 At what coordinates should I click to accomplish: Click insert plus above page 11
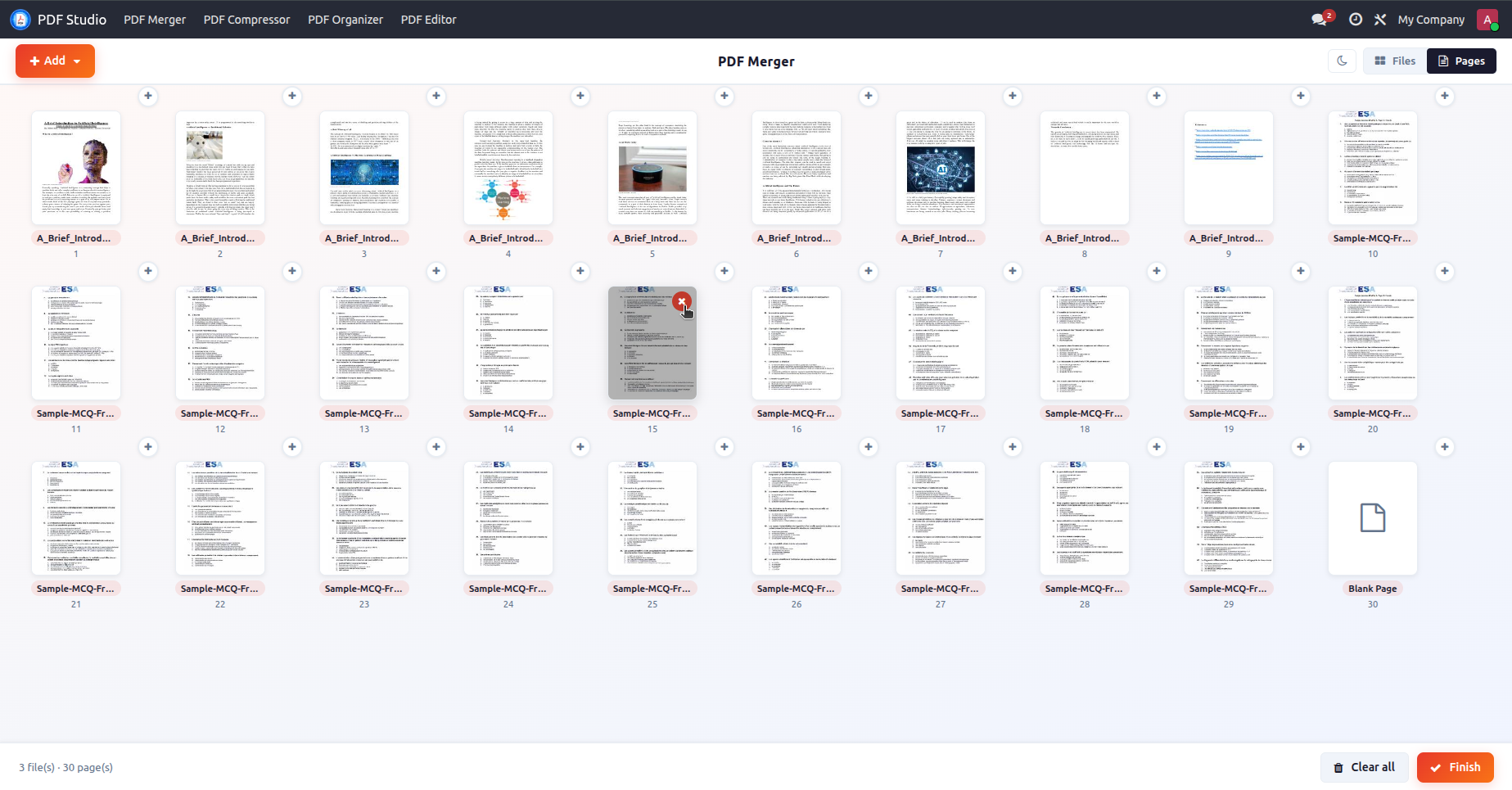(148, 271)
